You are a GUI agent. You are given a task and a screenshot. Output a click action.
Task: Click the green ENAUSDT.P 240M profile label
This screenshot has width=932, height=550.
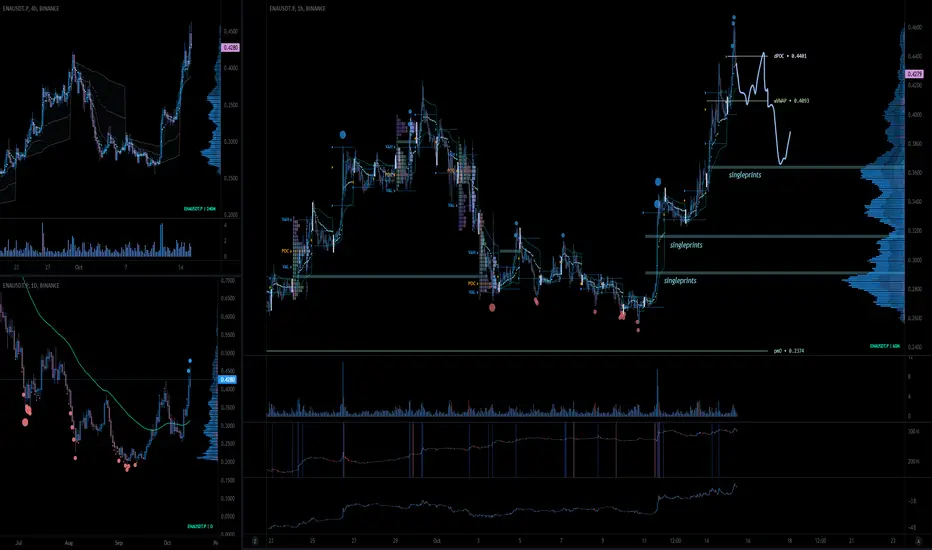tap(199, 209)
